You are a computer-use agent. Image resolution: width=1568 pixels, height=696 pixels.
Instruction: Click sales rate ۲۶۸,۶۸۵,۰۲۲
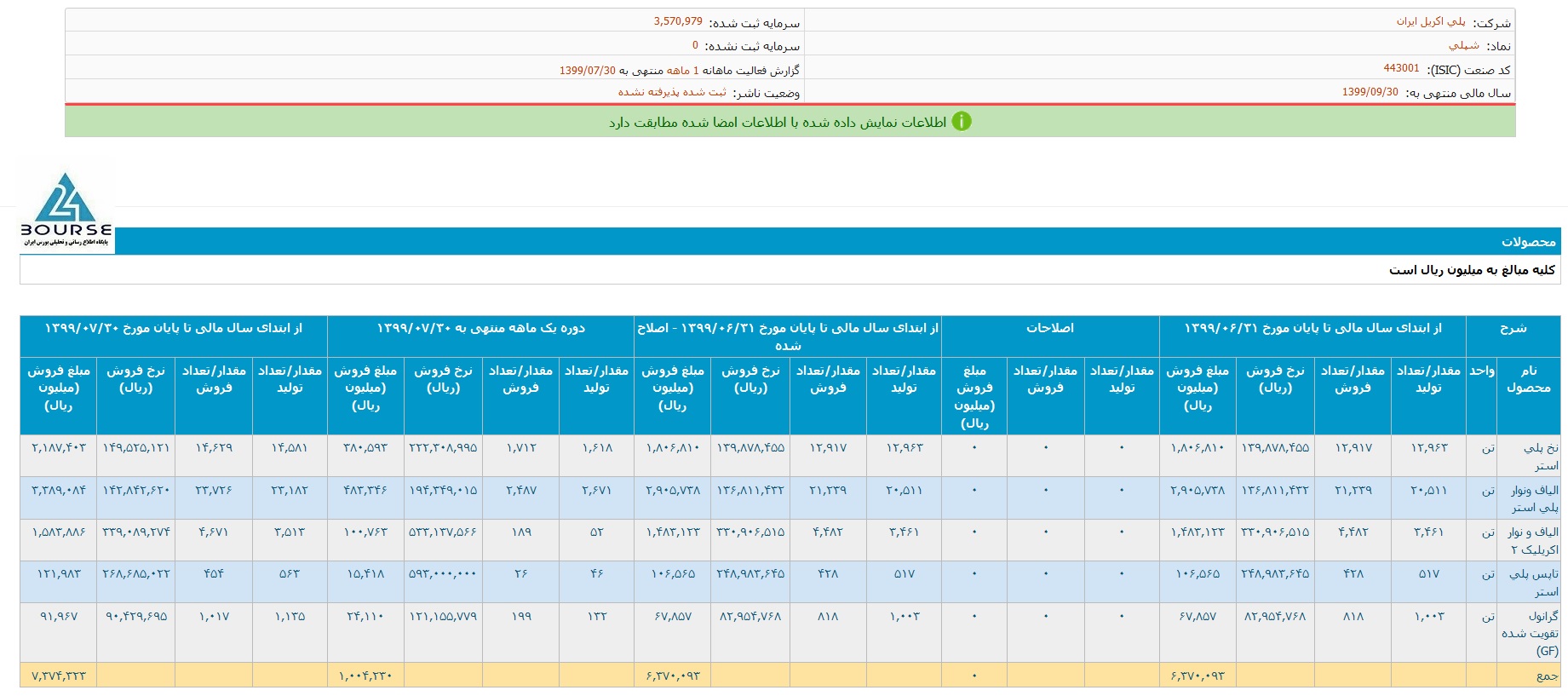click(x=136, y=573)
